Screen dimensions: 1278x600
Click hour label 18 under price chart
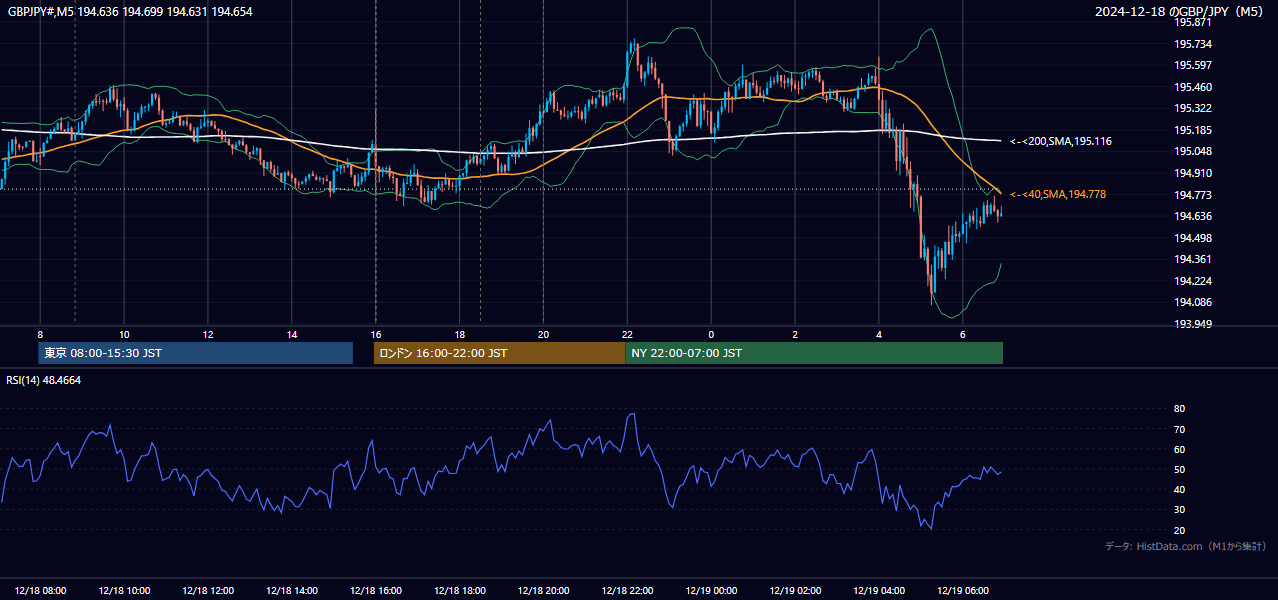coord(459,334)
